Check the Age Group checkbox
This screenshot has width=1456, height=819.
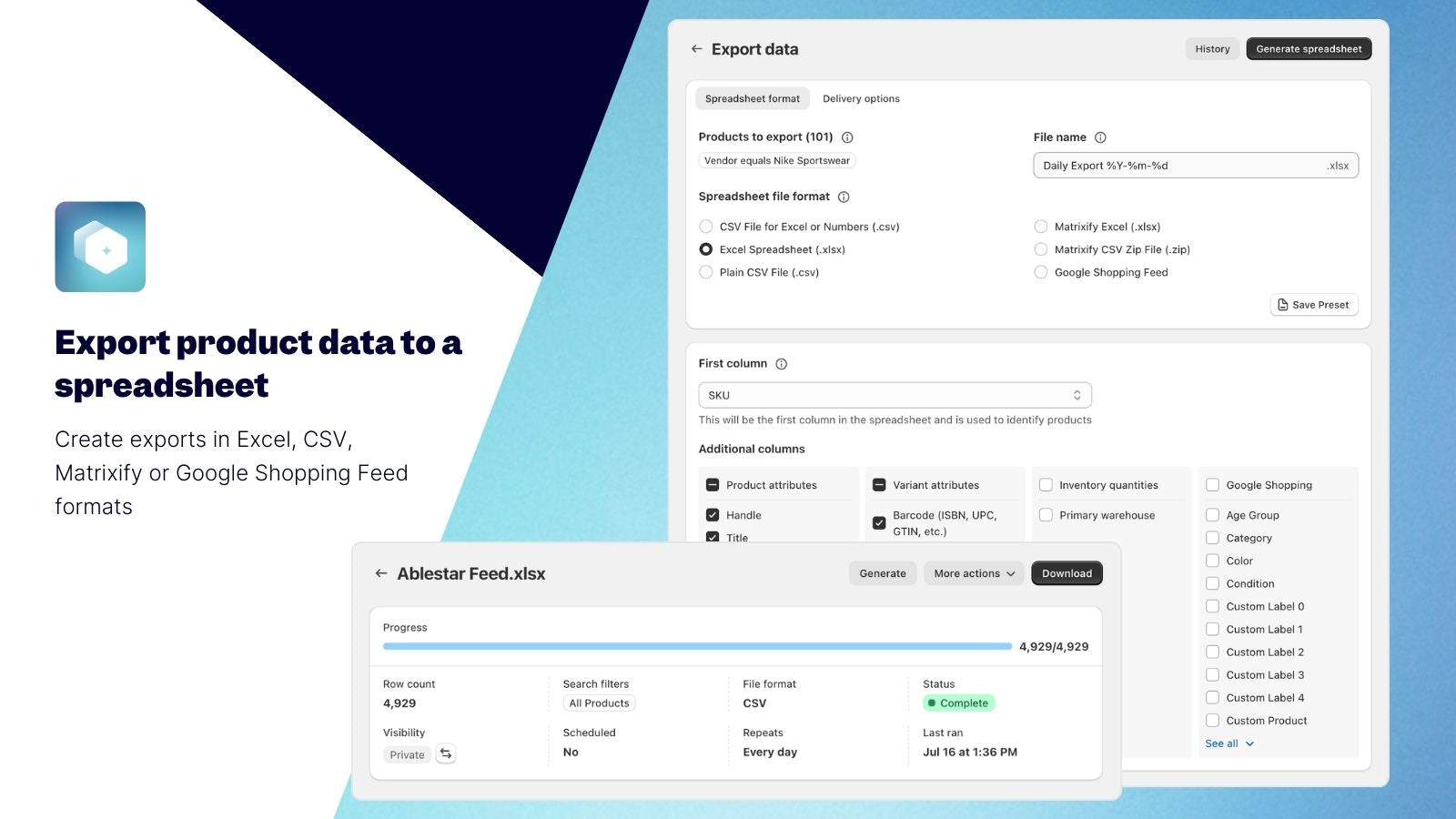pyautogui.click(x=1212, y=515)
